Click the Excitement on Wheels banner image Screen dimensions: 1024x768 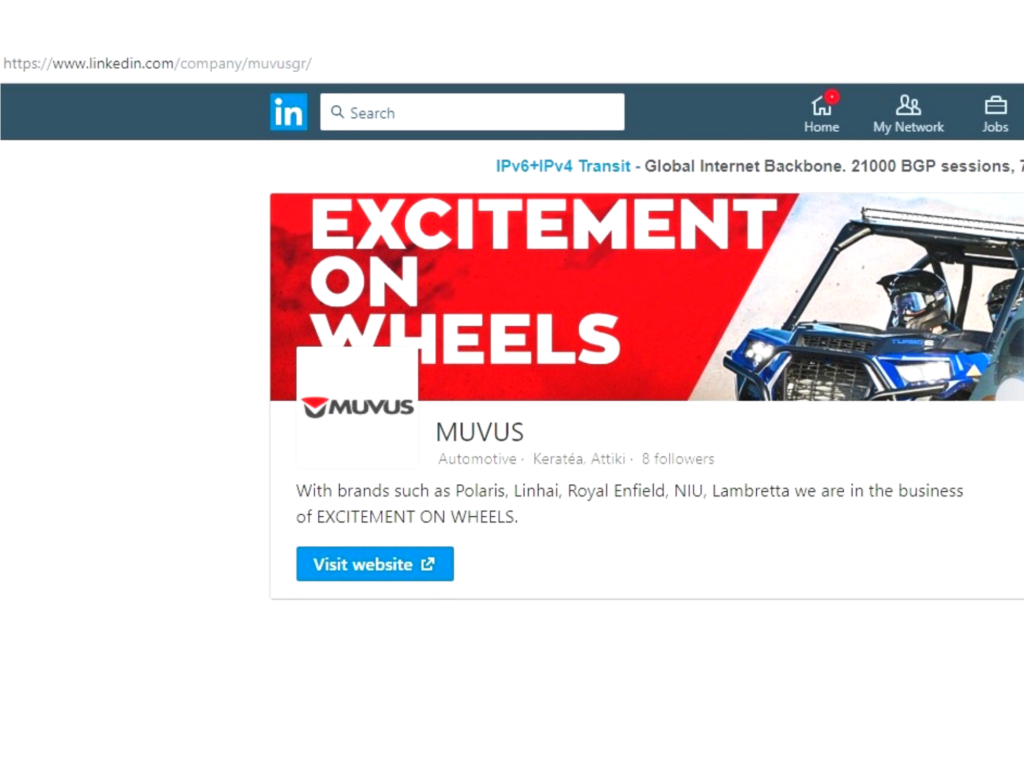click(x=647, y=296)
